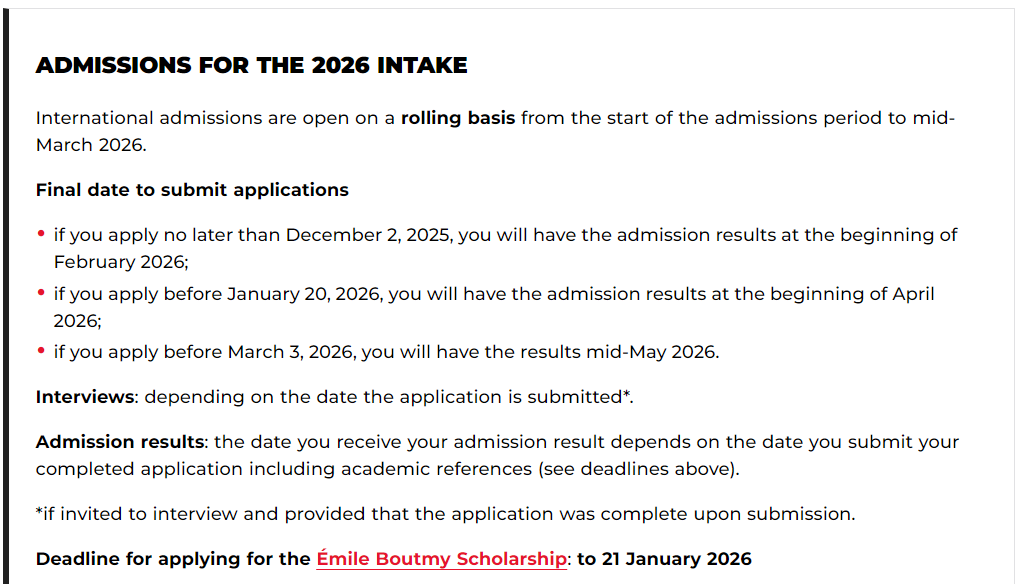Click the asterisk footnote about interview invitations
Image resolution: width=1021 pixels, height=584 pixels.
pos(445,514)
